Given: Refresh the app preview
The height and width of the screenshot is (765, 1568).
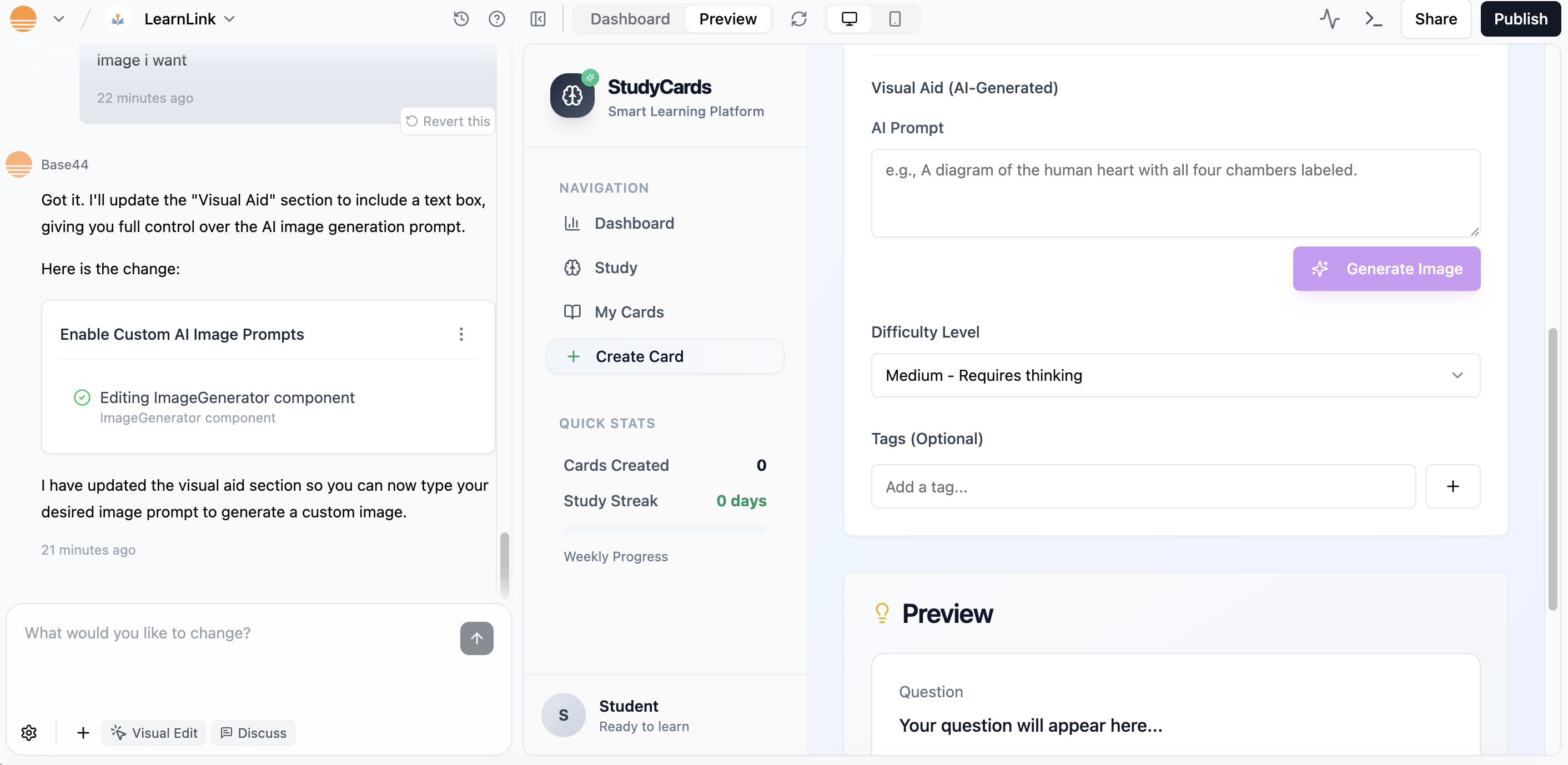Looking at the screenshot, I should click(798, 19).
